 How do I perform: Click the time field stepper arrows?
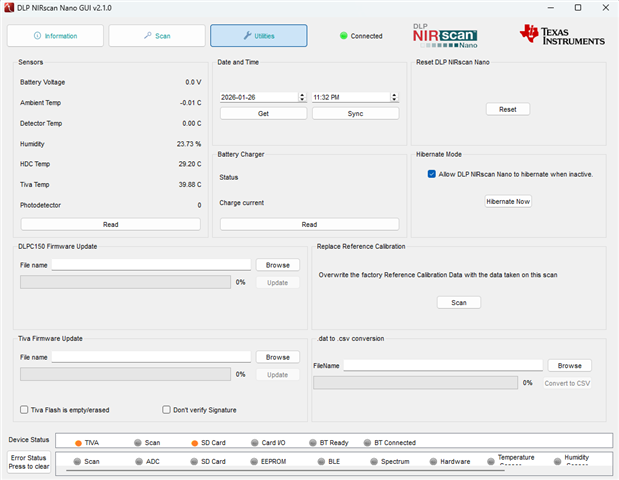[394, 97]
